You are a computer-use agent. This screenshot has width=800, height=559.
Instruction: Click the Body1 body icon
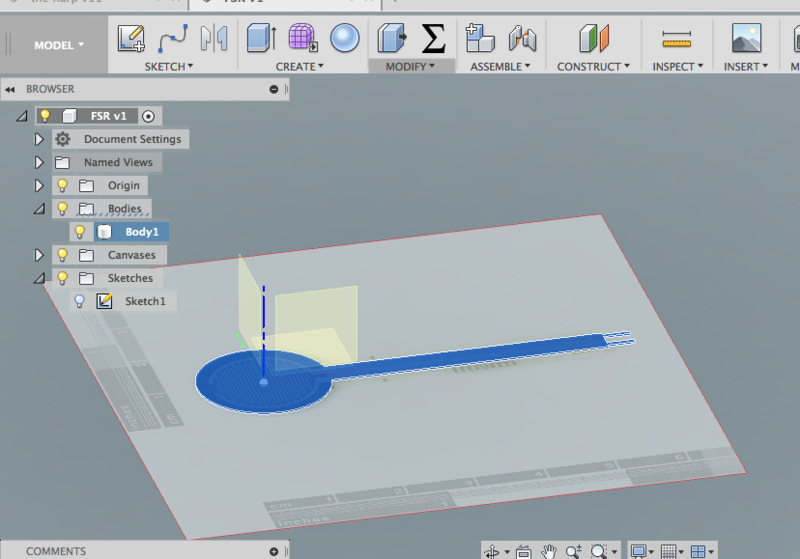[x=104, y=232]
